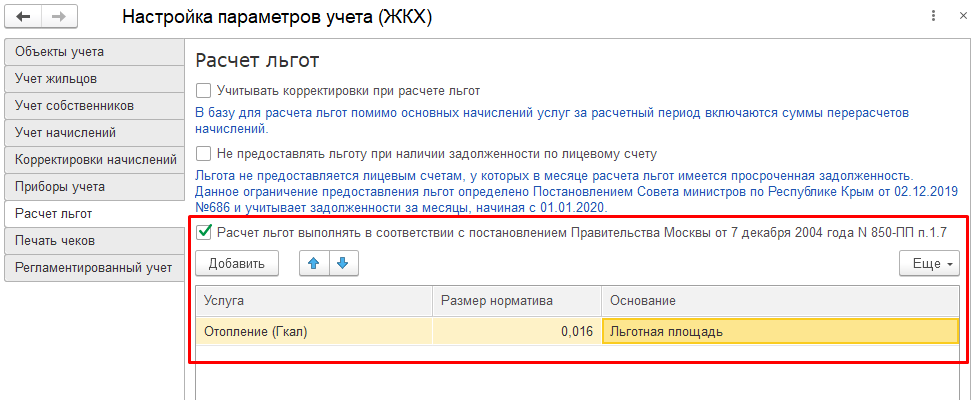Sort by the Услуга column header

(314, 301)
